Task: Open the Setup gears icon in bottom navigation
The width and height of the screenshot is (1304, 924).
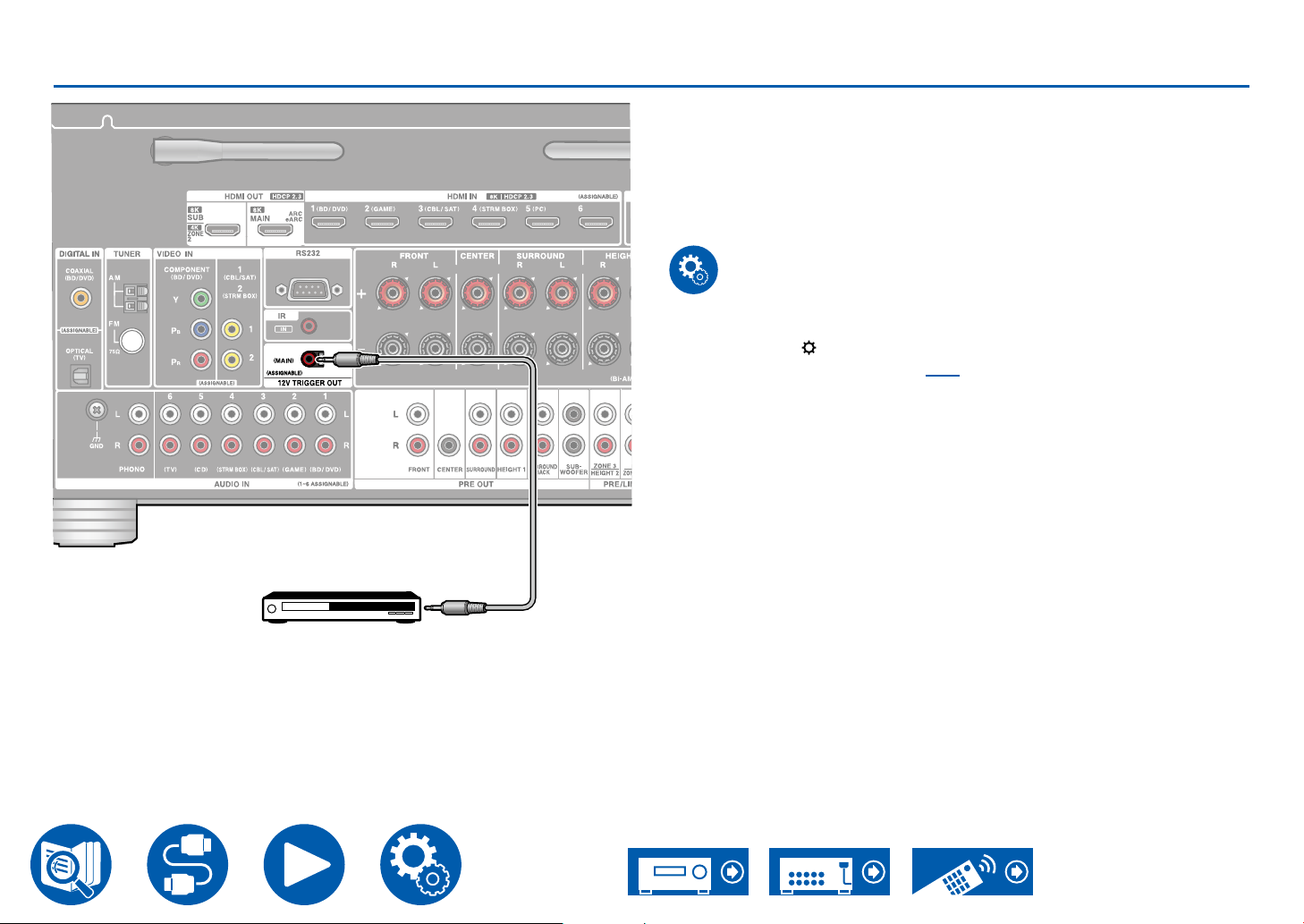Action: [420, 864]
